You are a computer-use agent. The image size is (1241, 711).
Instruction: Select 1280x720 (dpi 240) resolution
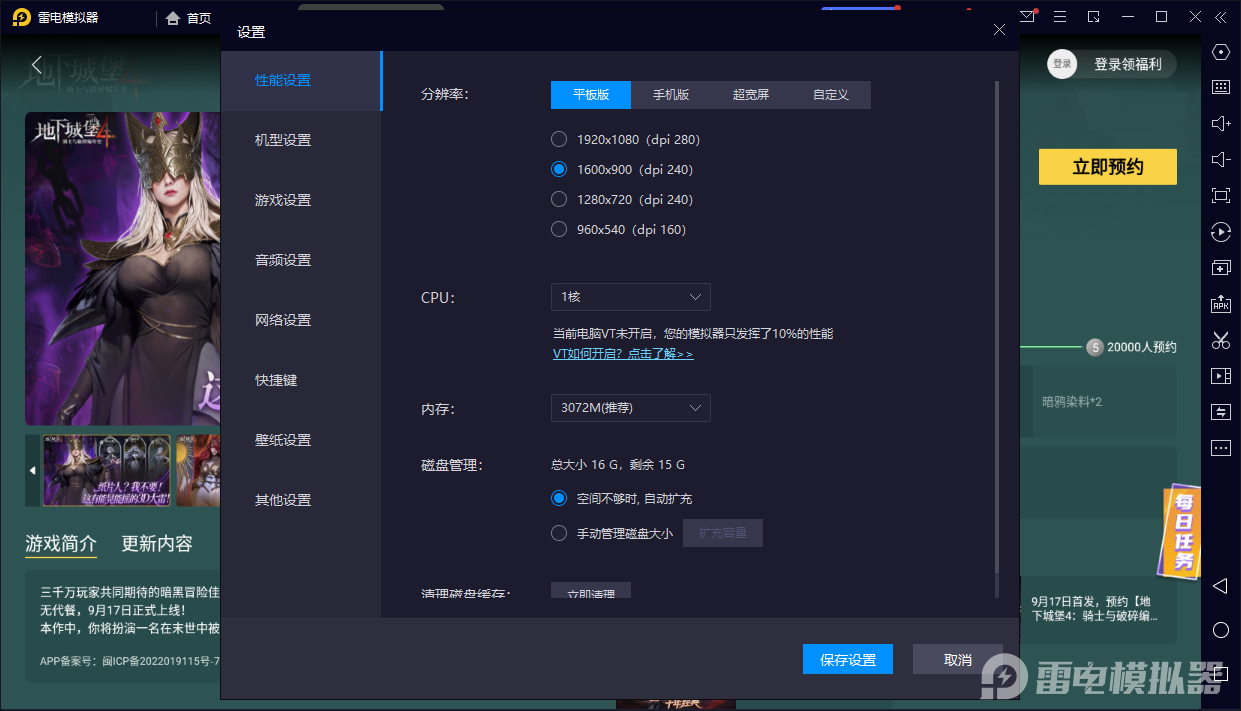click(x=622, y=199)
